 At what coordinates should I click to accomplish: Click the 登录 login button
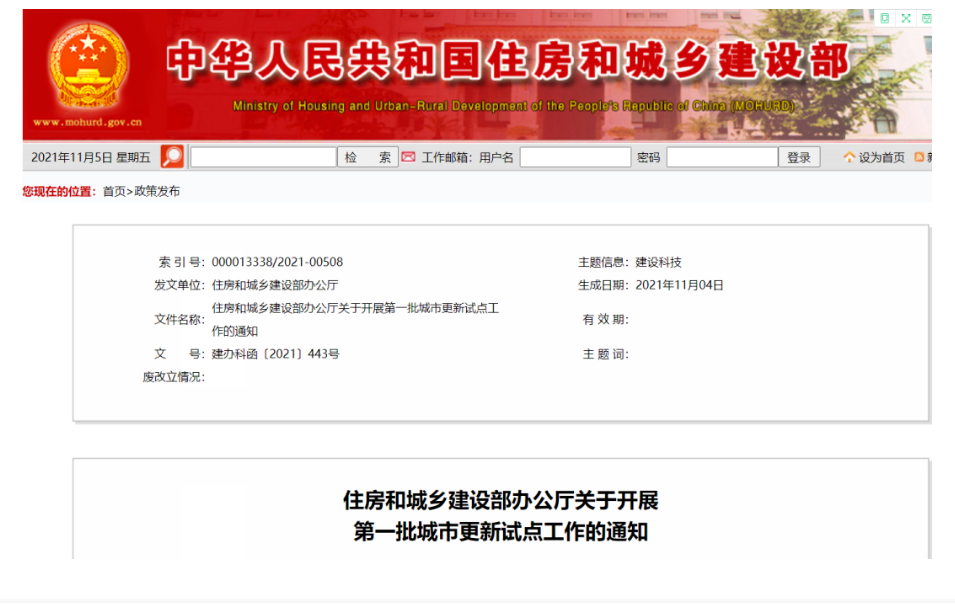pos(799,157)
